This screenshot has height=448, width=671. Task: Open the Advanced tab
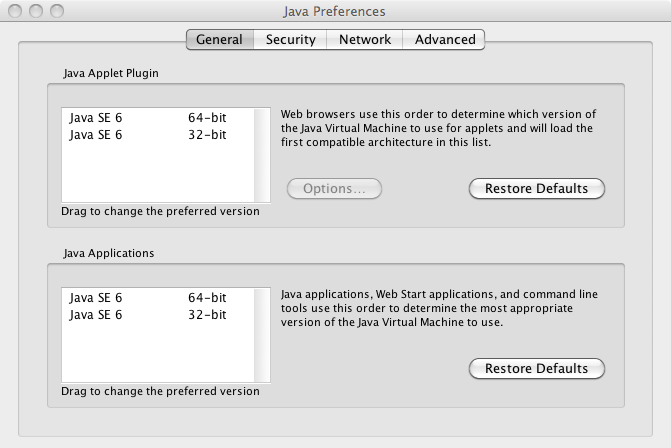[444, 39]
